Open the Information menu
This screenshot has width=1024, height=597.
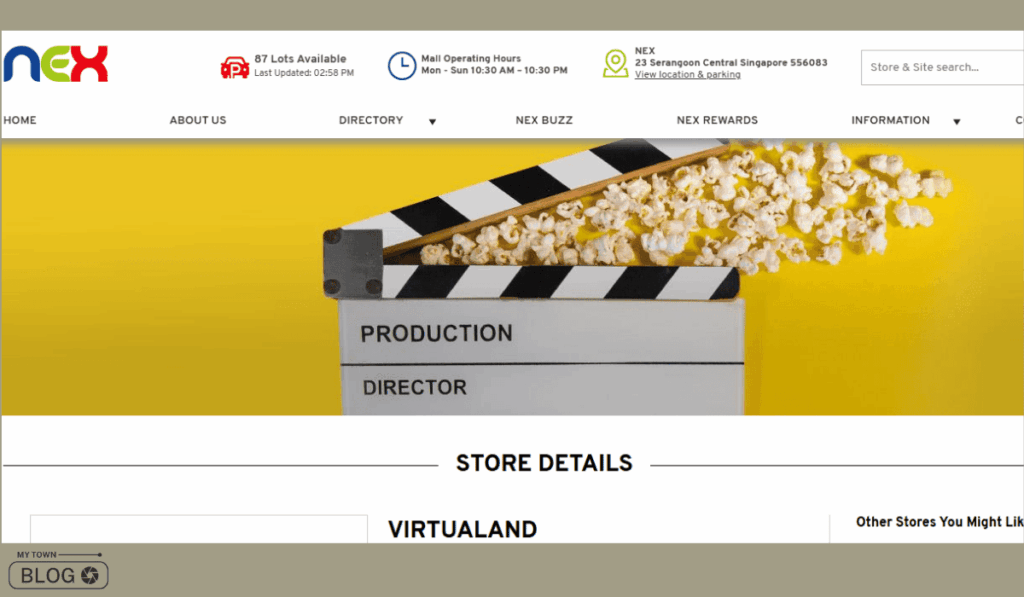pos(890,120)
